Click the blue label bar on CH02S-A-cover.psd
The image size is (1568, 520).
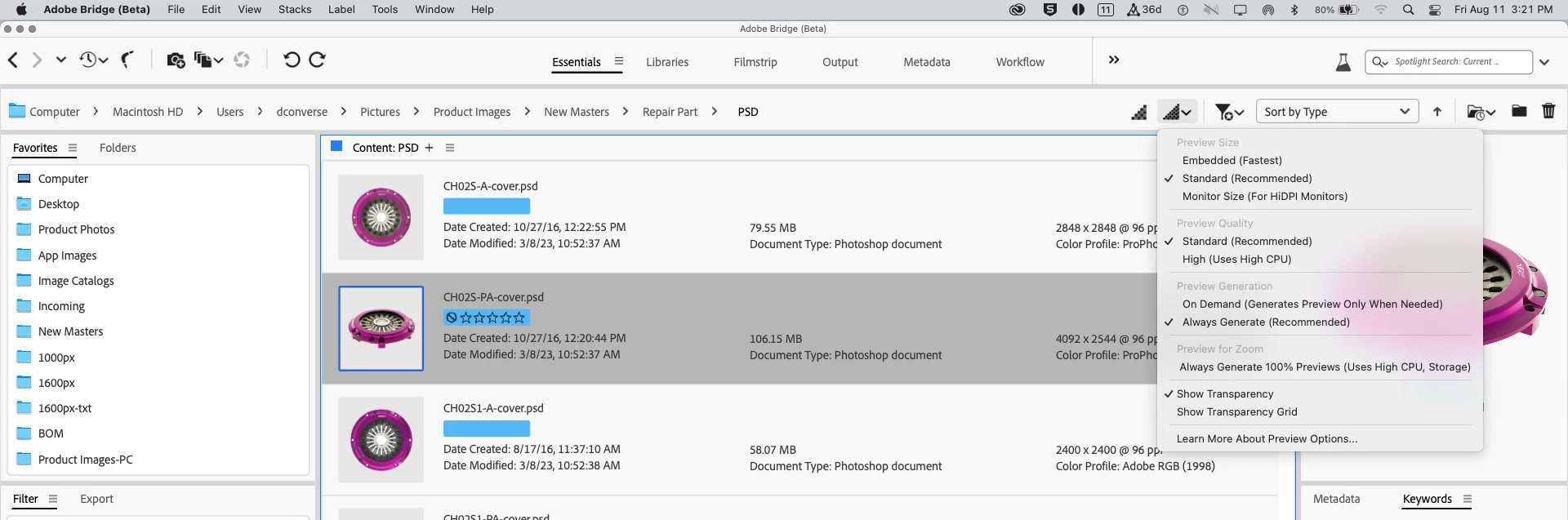pos(487,207)
